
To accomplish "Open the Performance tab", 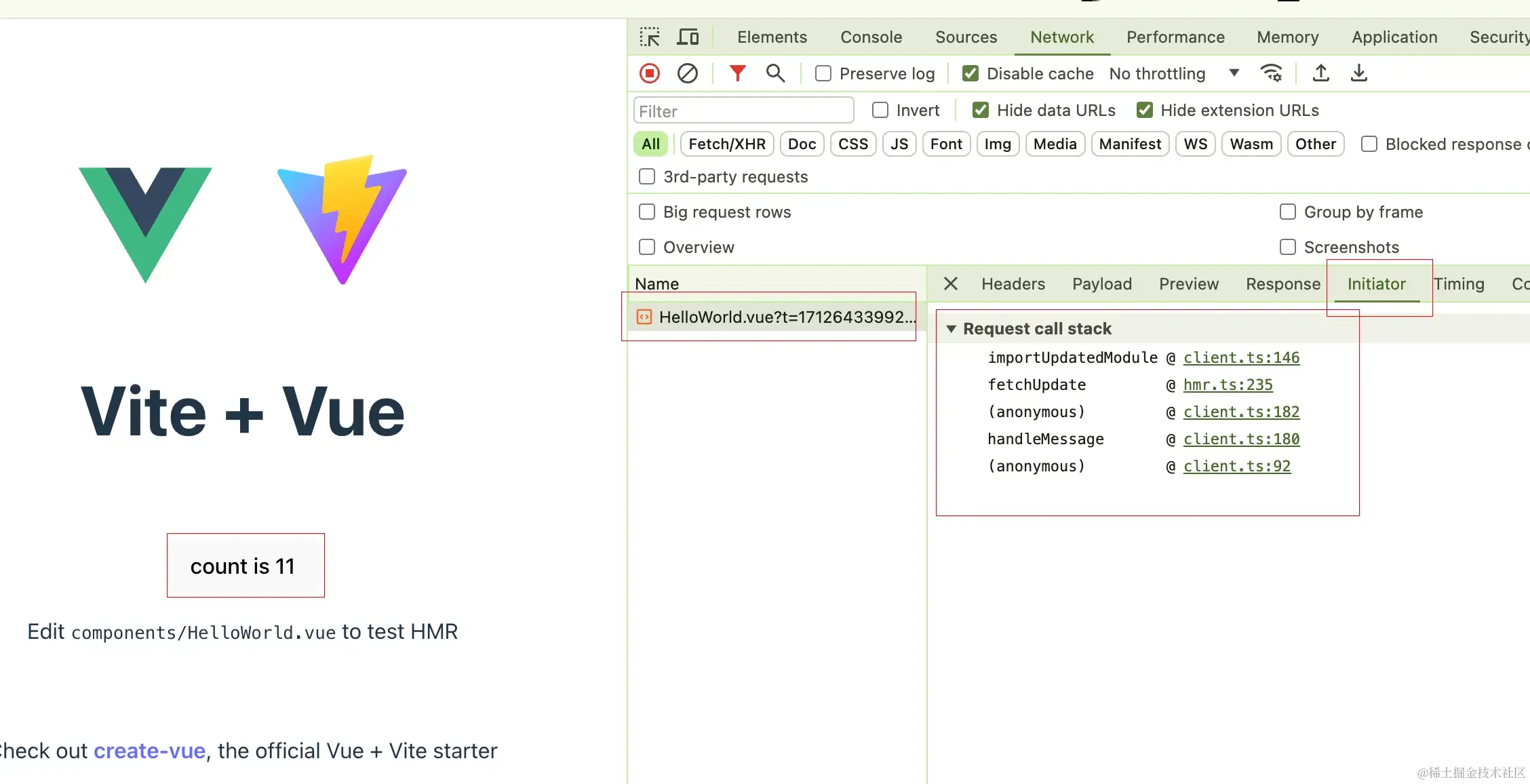I will (x=1175, y=37).
